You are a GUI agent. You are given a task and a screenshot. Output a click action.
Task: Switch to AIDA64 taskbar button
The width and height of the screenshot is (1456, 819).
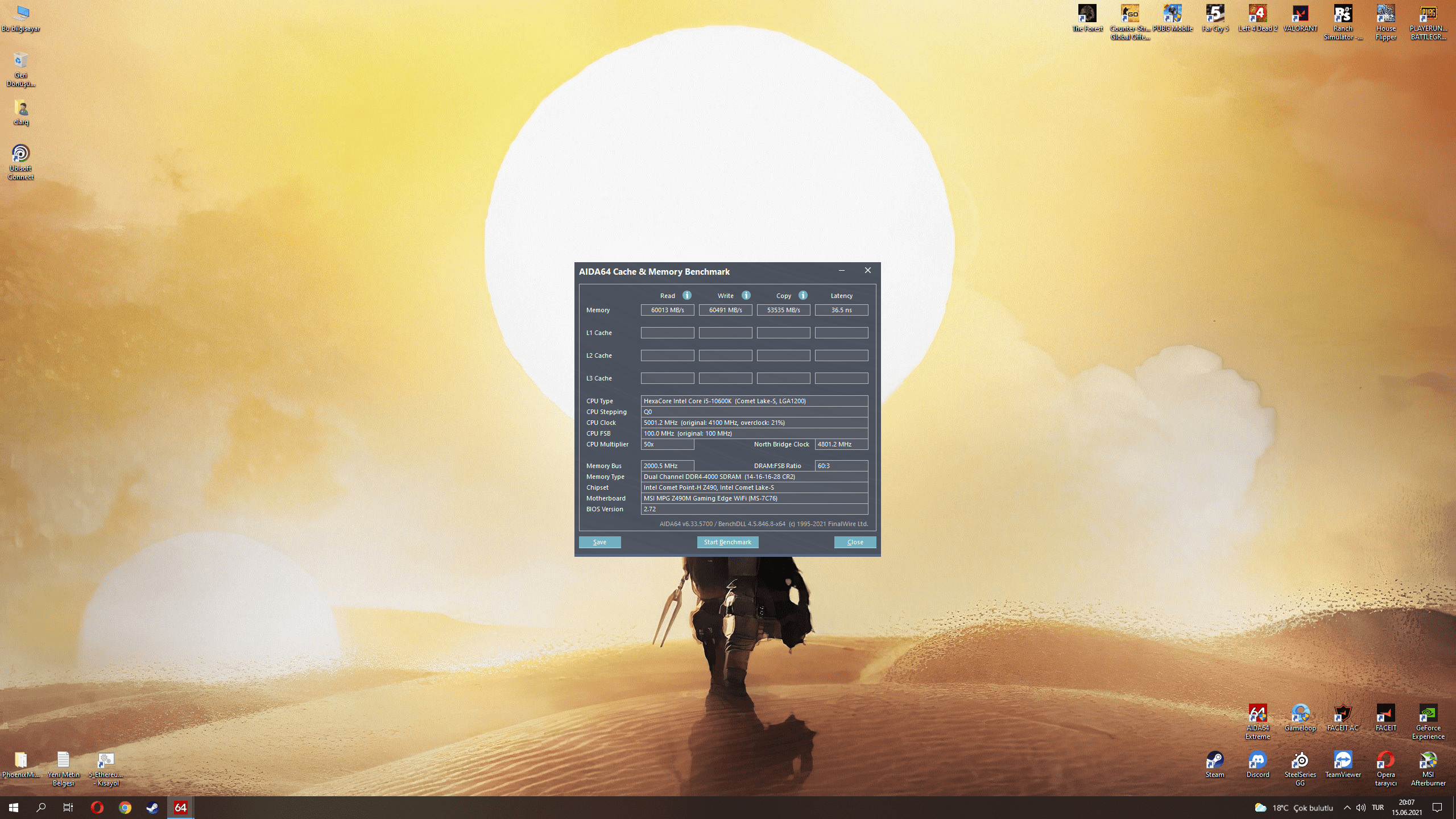(180, 808)
